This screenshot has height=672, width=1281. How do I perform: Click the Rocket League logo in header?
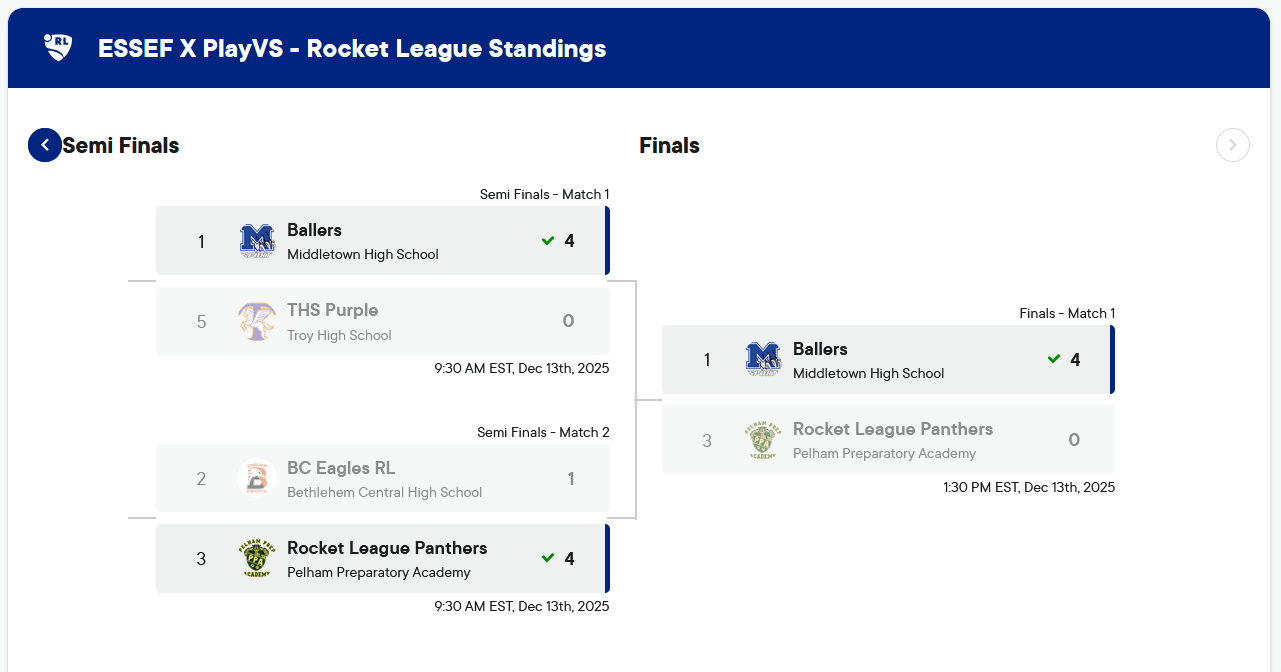[x=58, y=47]
